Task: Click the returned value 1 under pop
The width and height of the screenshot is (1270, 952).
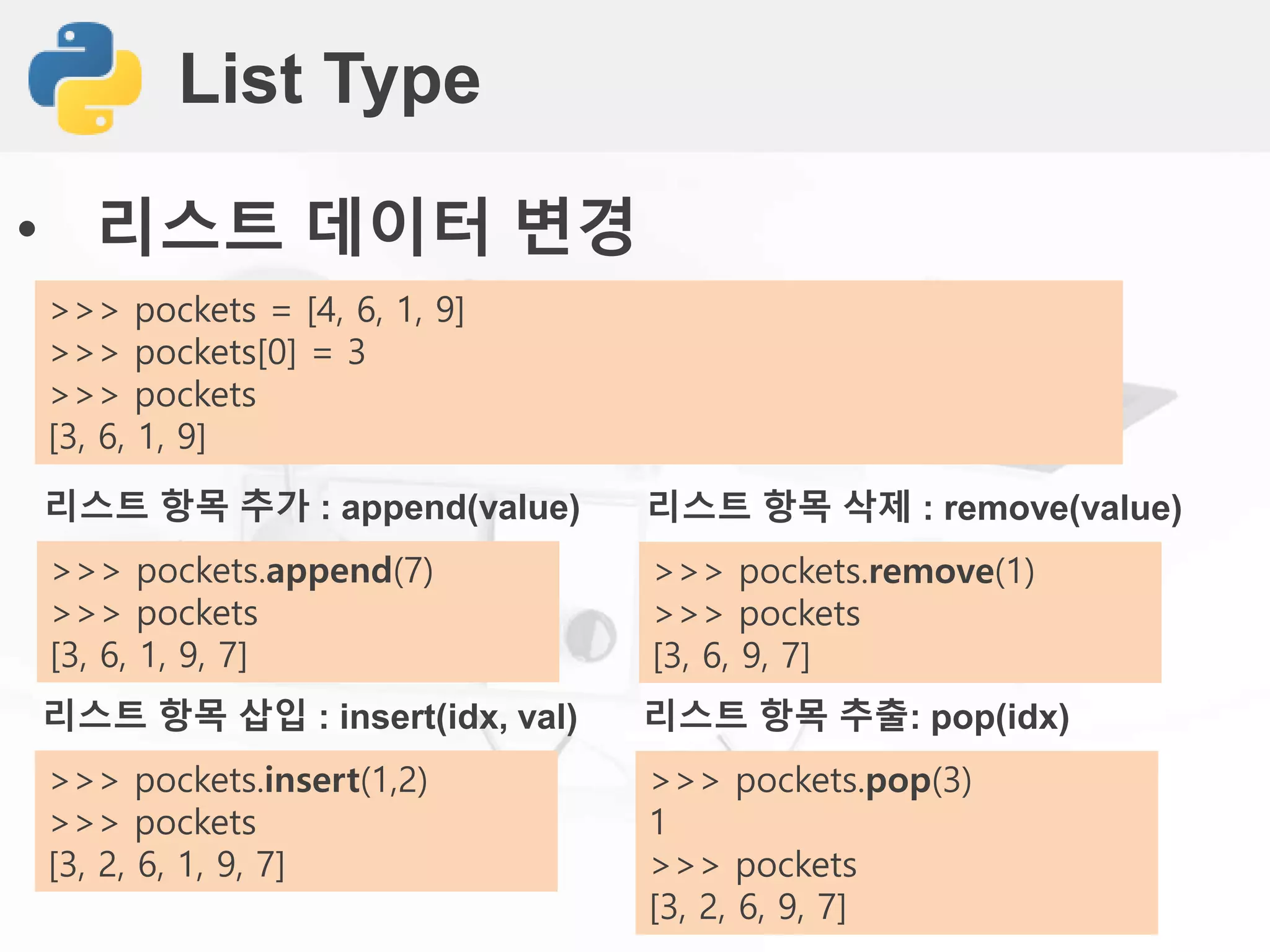Action: 658,822
